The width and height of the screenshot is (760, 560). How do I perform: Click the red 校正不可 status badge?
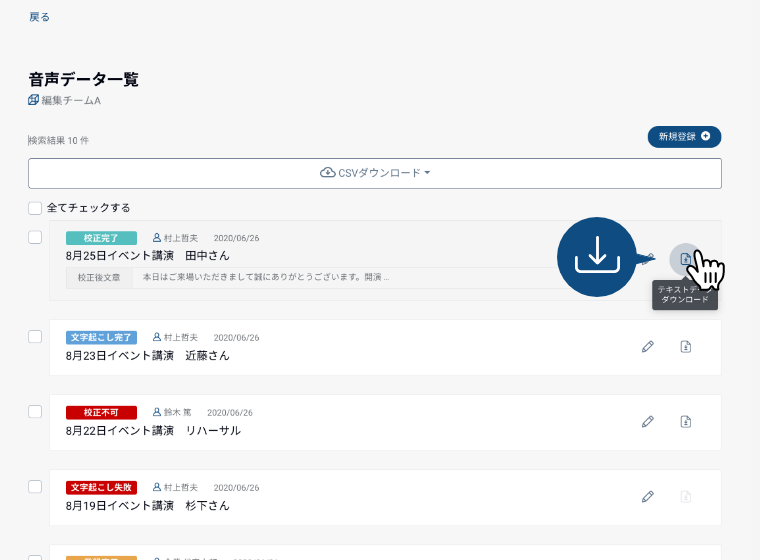pyautogui.click(x=101, y=412)
